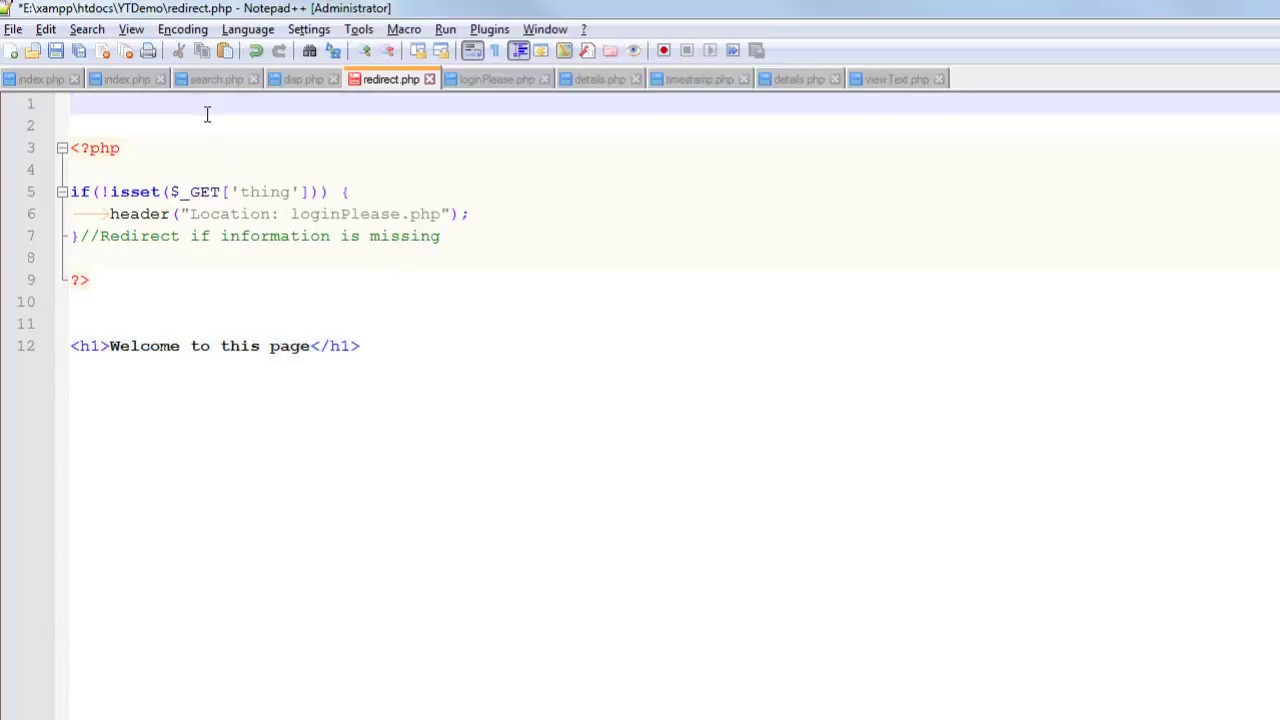Open the User Defined Language icon

point(541,51)
